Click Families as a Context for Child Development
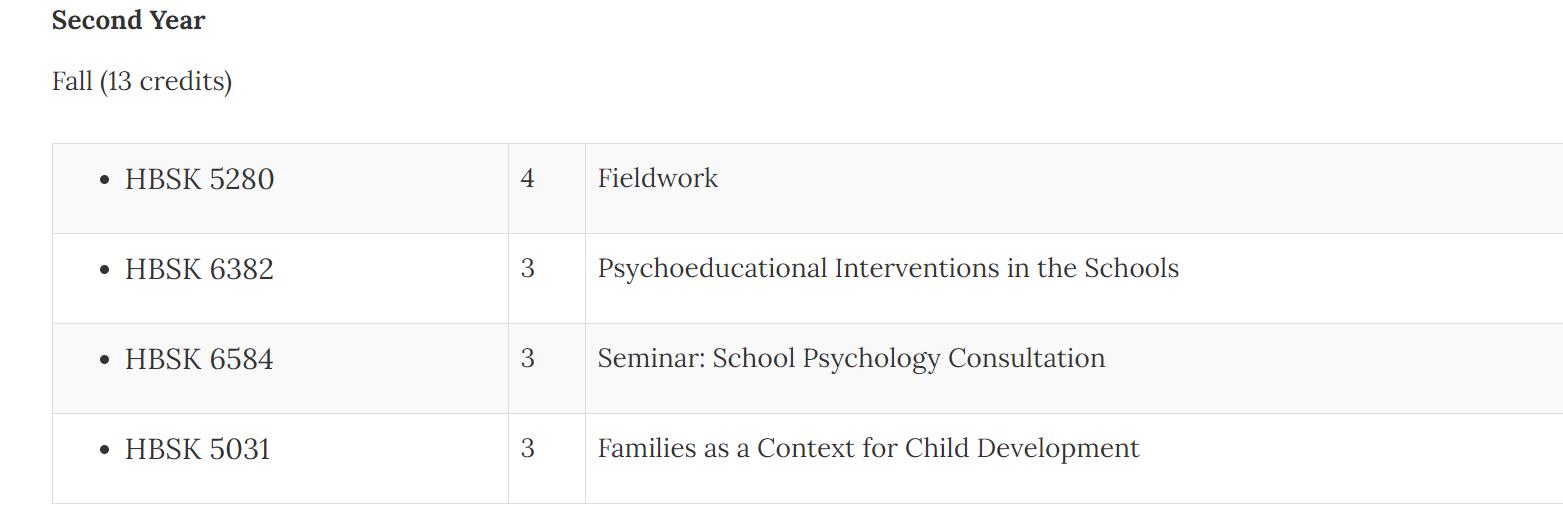The width and height of the screenshot is (1563, 514). (x=868, y=448)
